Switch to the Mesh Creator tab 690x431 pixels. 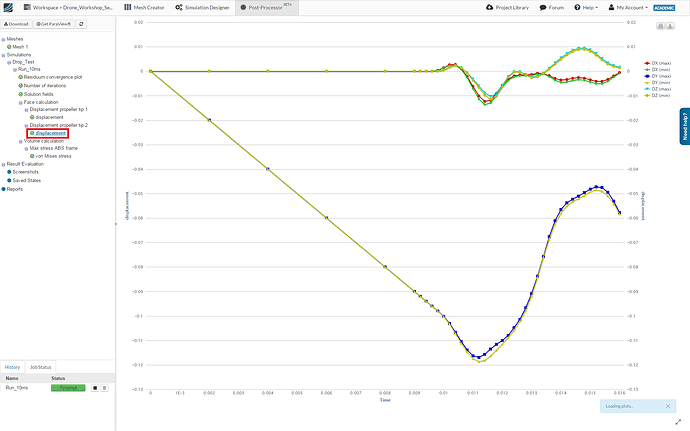click(144, 7)
